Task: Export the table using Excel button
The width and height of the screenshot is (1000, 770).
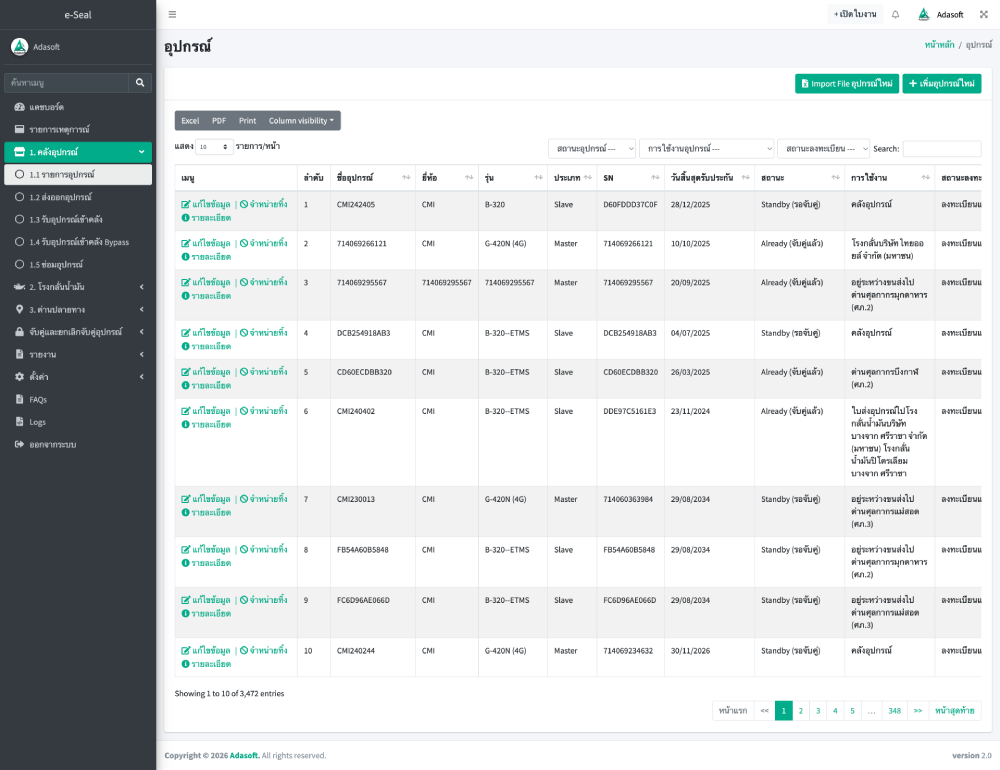Action: (x=190, y=121)
